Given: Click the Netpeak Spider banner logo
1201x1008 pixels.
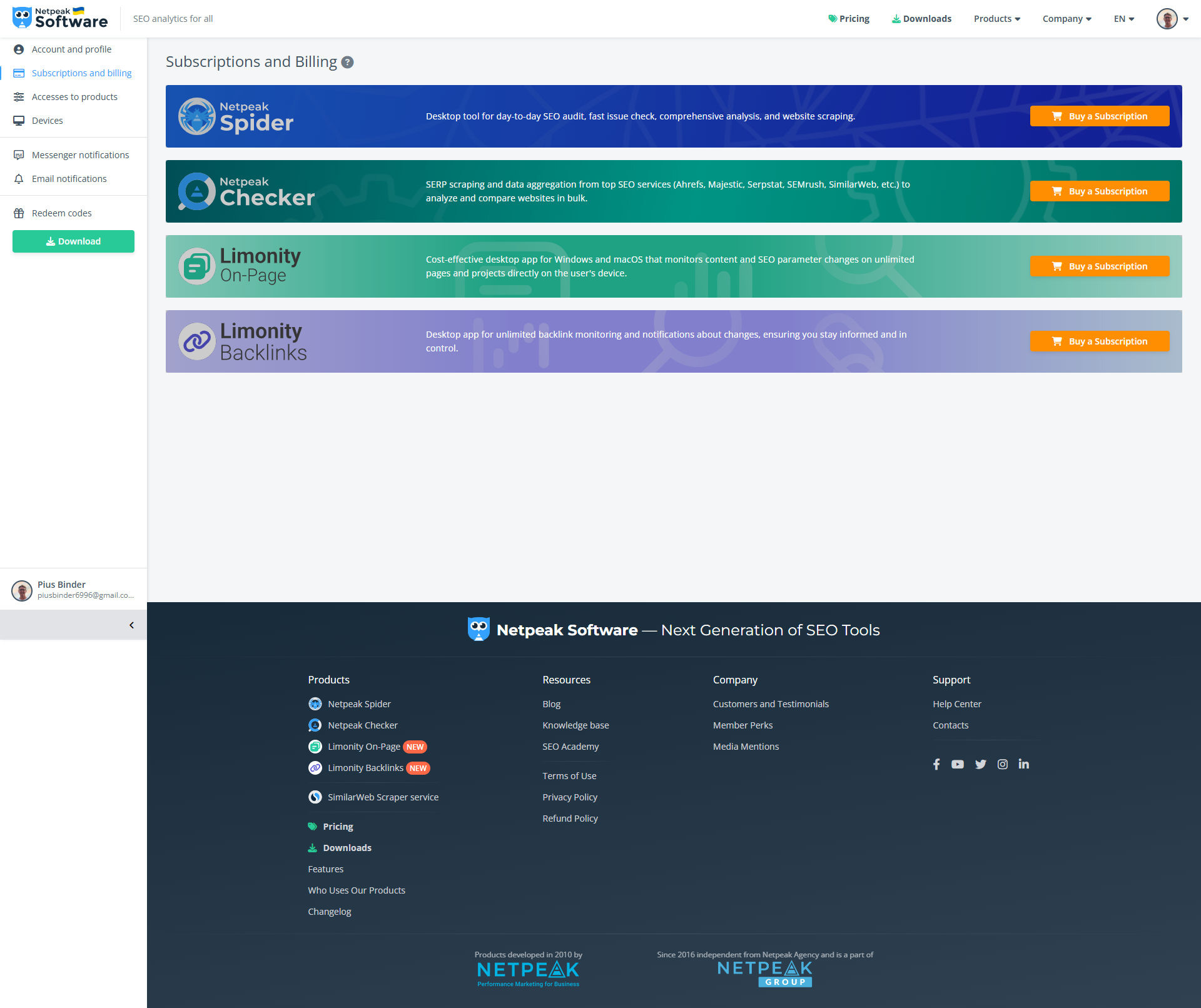Looking at the screenshot, I should 236,116.
